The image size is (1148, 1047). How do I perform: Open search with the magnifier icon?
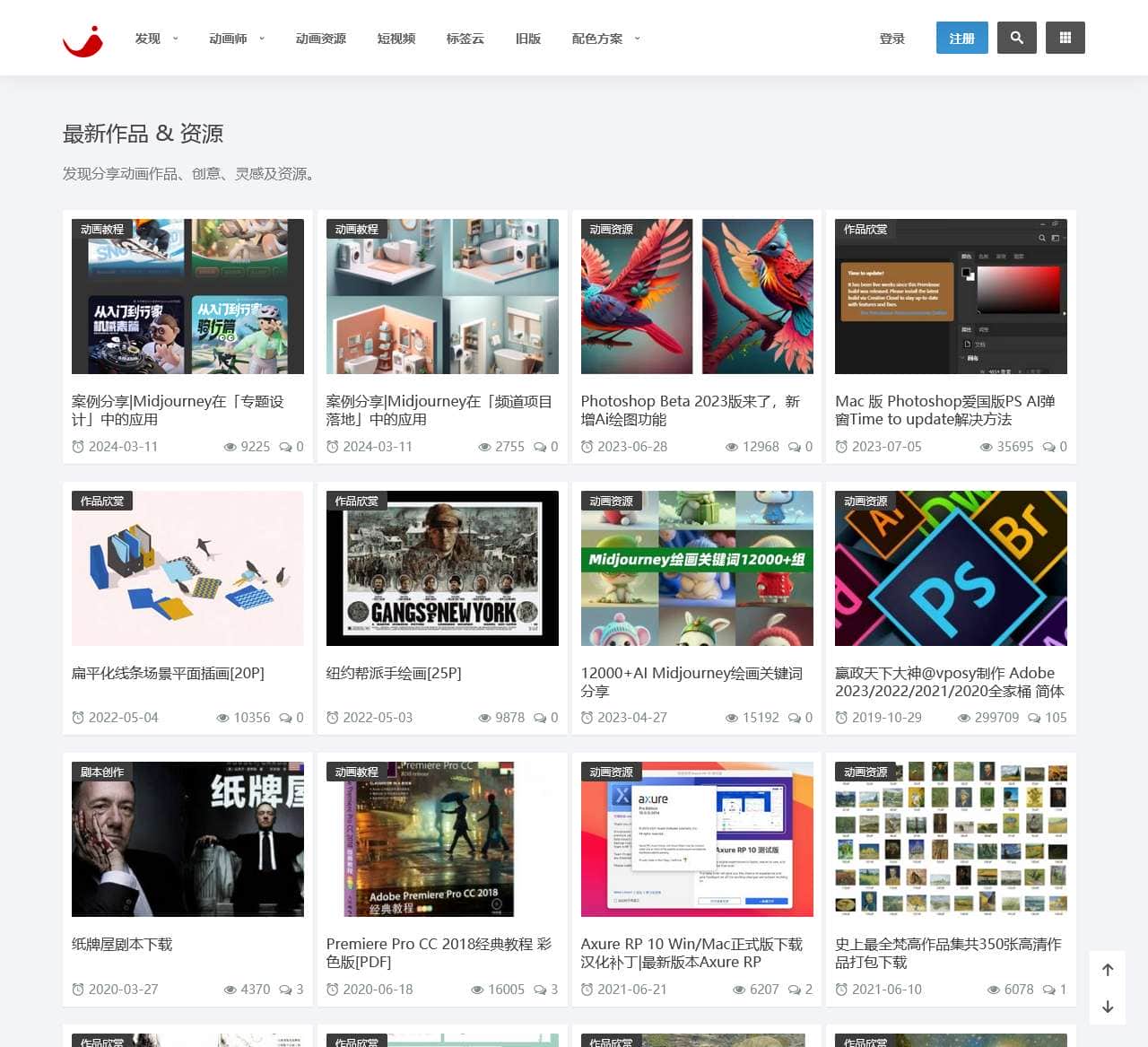[1016, 38]
